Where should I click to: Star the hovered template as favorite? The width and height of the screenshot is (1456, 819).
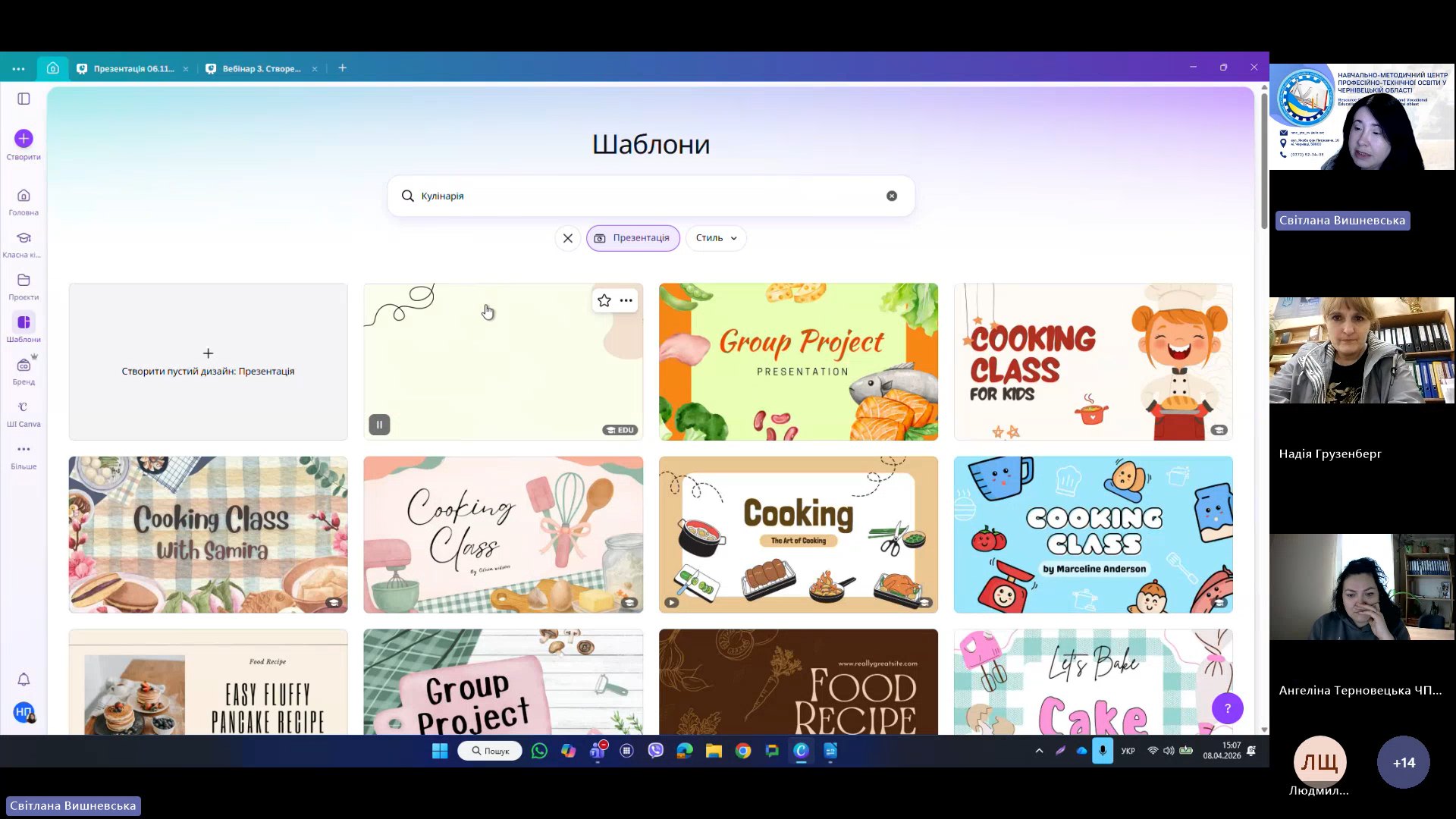(604, 300)
